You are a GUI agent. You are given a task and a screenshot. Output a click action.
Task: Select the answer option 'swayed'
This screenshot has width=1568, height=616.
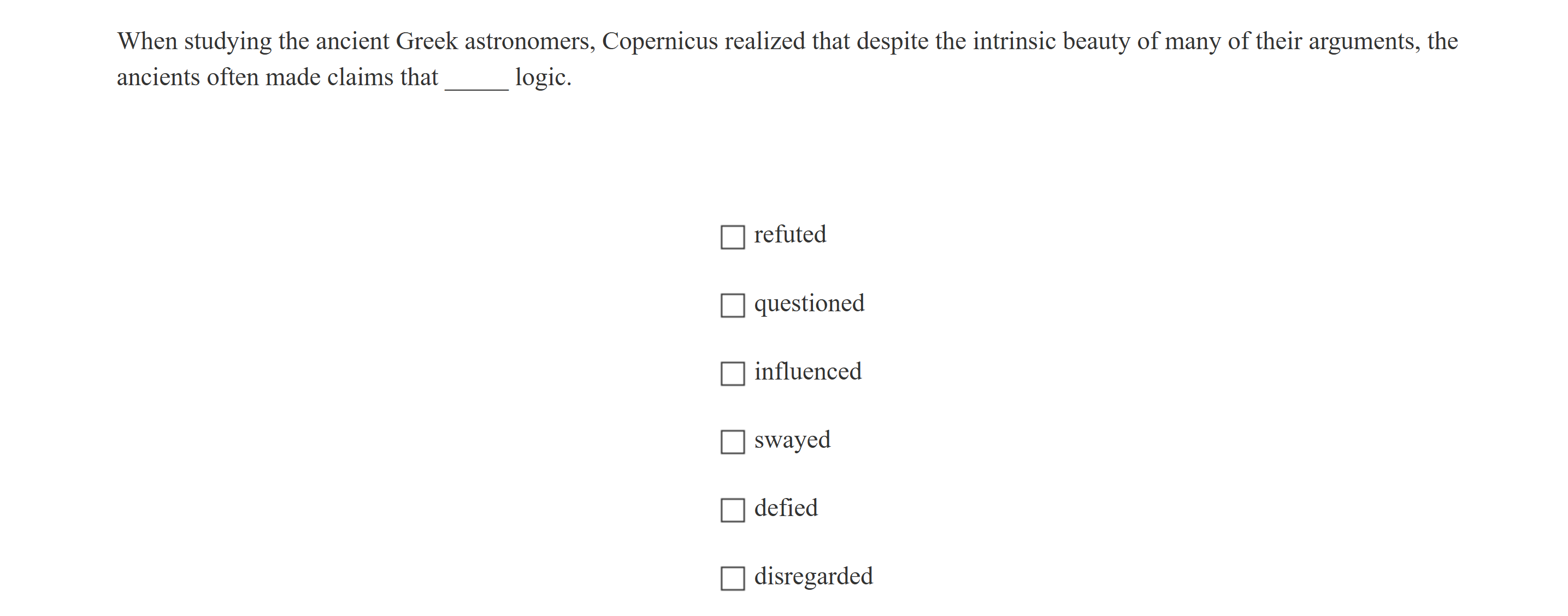(x=791, y=440)
